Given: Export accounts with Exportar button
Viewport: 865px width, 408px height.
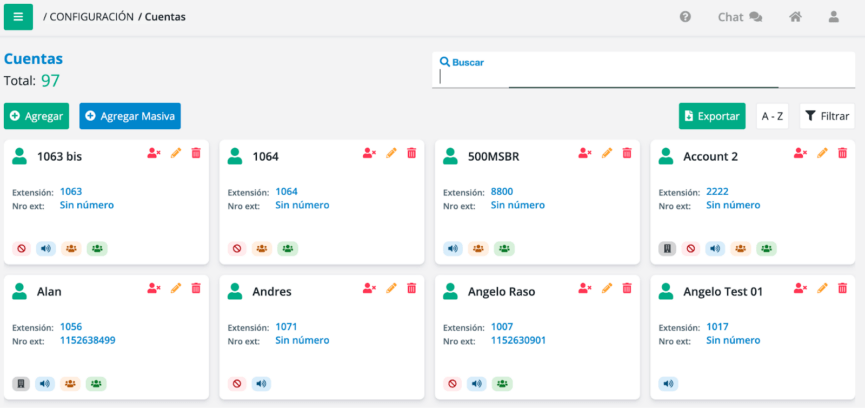Looking at the screenshot, I should click(712, 116).
